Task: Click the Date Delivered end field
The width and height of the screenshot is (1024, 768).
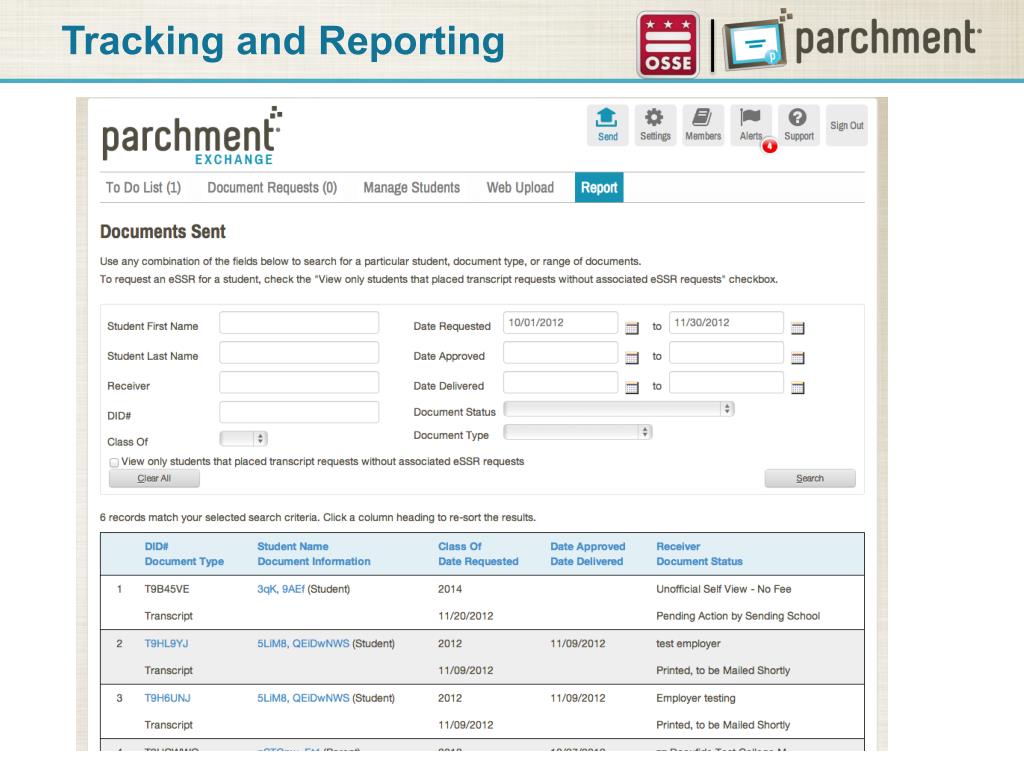Action: point(726,383)
